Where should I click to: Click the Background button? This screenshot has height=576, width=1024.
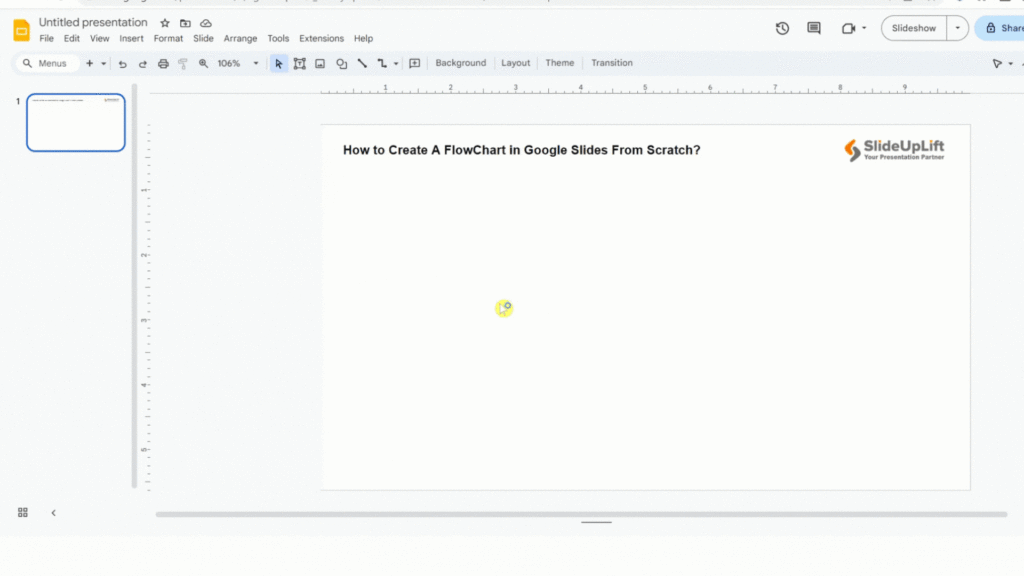(460, 63)
